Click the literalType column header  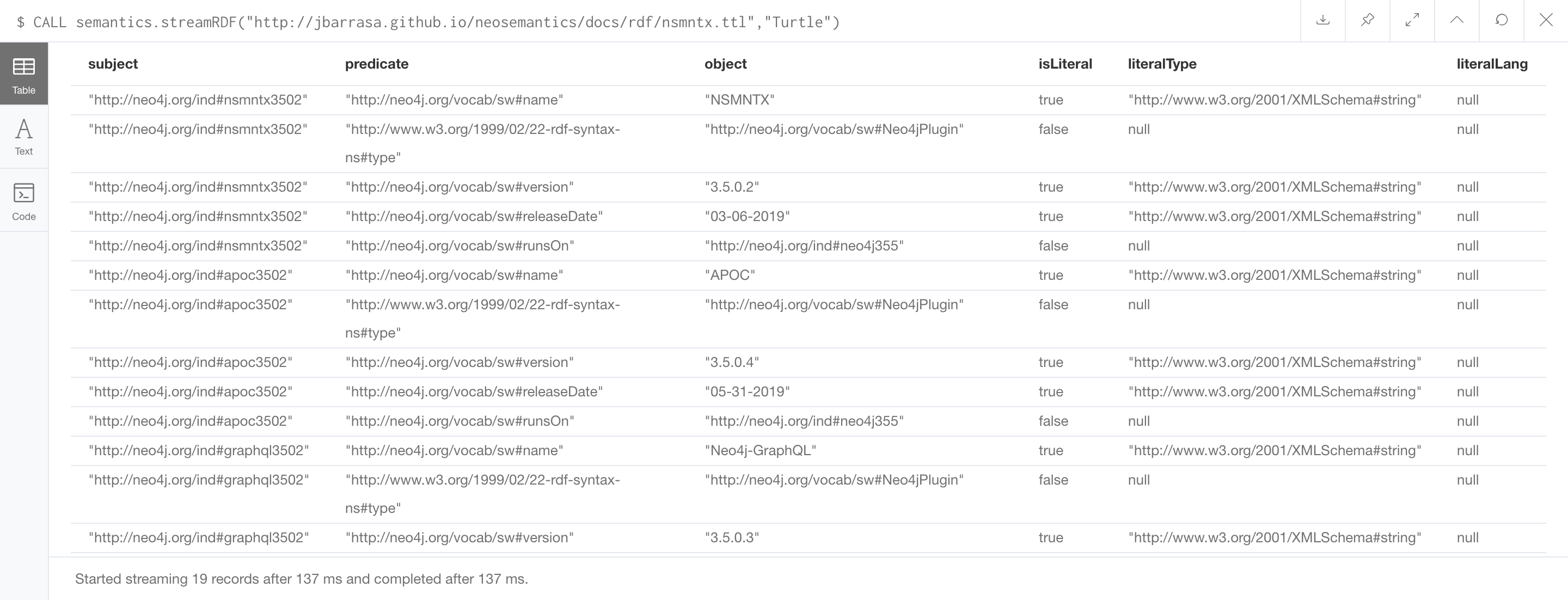coord(1161,64)
